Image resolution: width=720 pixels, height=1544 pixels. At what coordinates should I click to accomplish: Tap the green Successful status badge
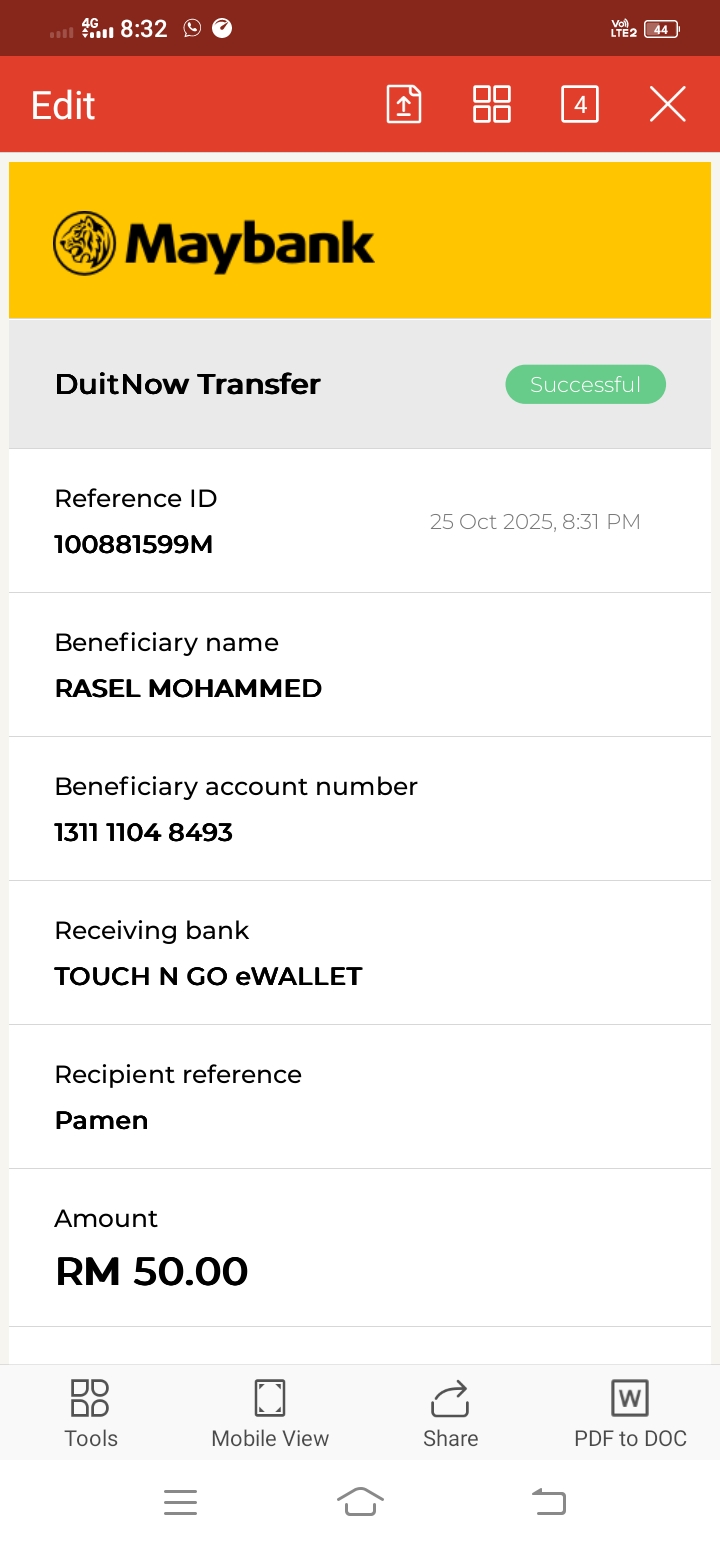point(585,385)
